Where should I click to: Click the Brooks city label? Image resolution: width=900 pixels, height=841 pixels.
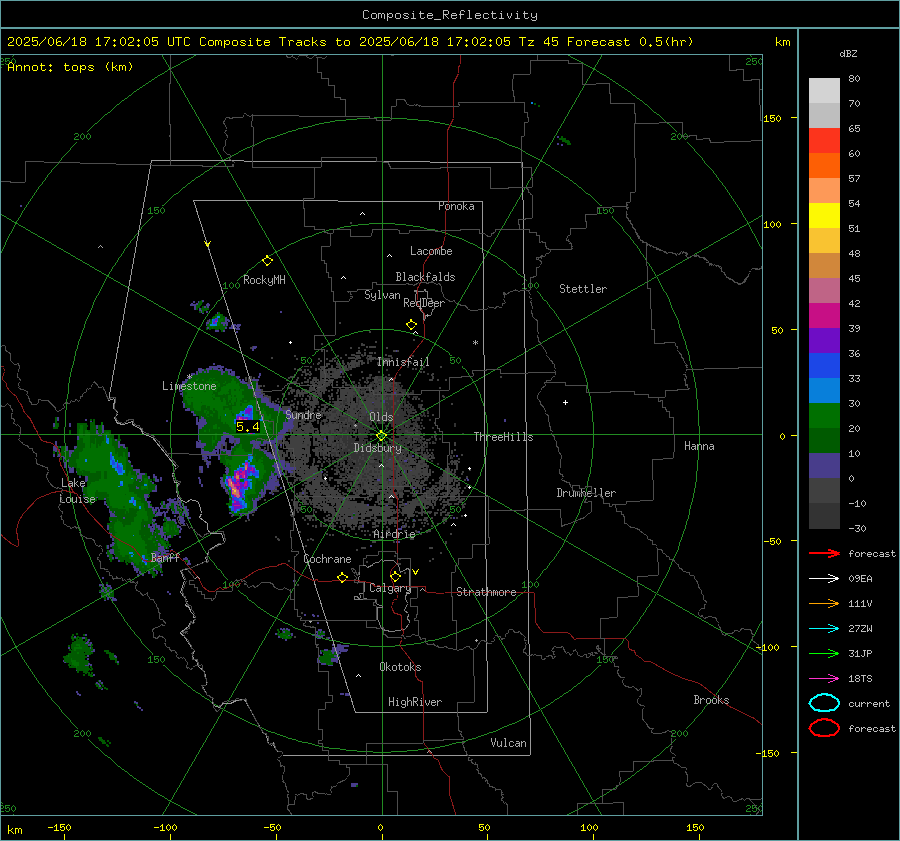coord(711,700)
